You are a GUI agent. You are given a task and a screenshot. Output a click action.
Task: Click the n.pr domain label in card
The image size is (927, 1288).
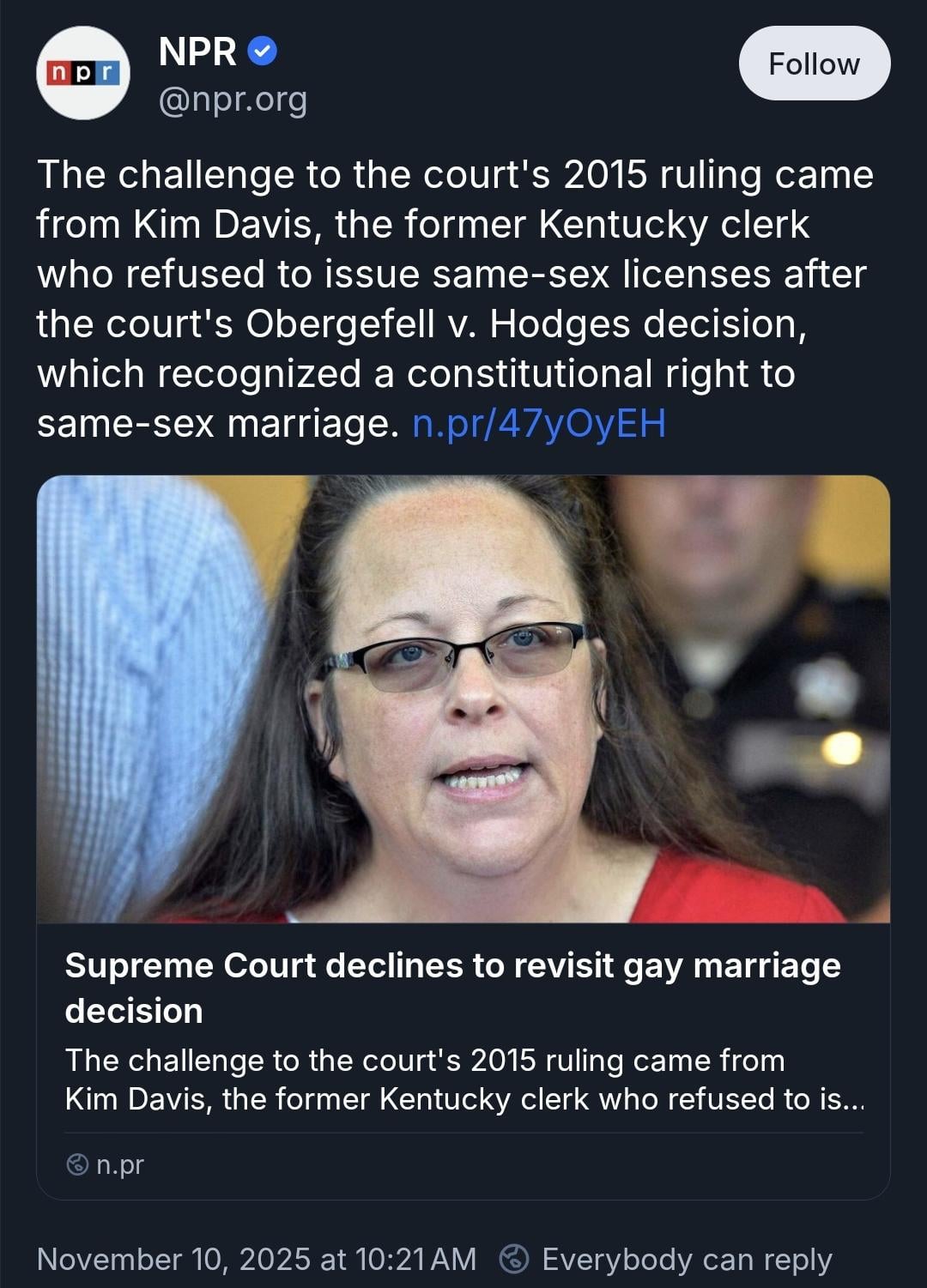point(120,1164)
